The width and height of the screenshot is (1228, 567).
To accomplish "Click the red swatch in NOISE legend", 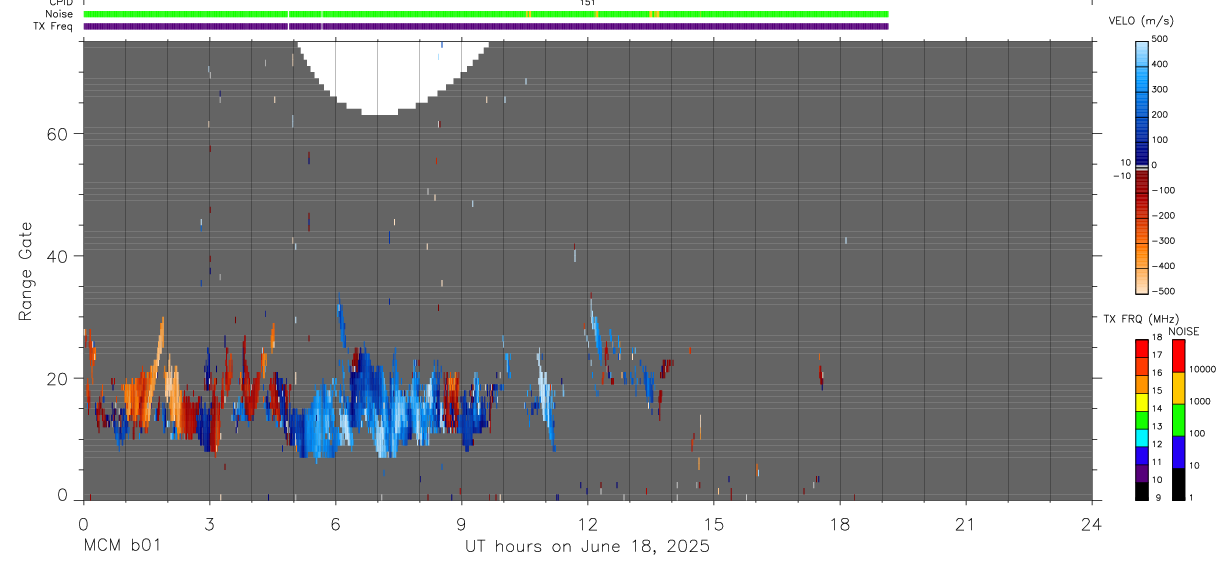I will 1178,356.
